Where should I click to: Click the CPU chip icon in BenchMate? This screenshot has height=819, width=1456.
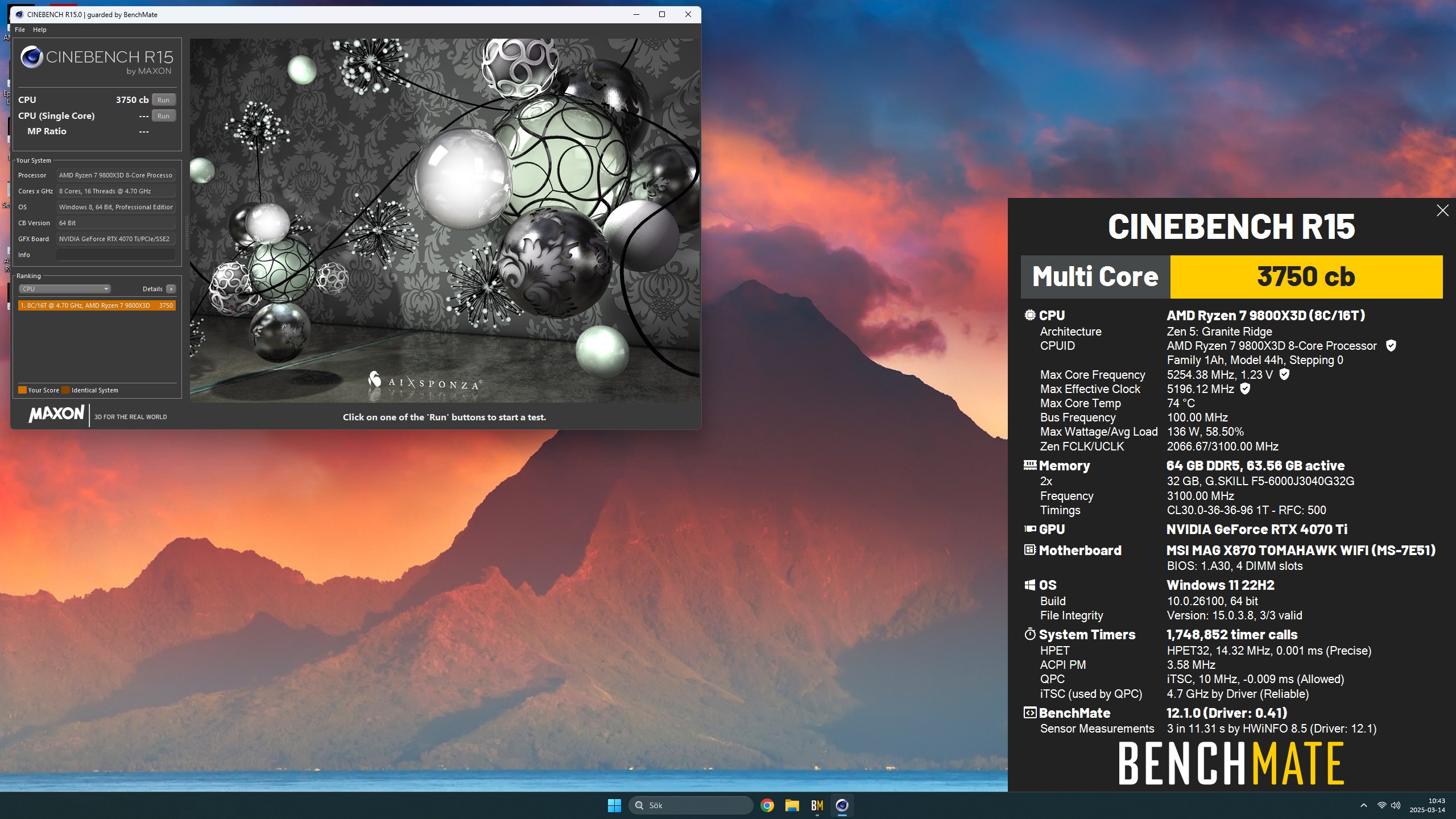(x=1029, y=315)
